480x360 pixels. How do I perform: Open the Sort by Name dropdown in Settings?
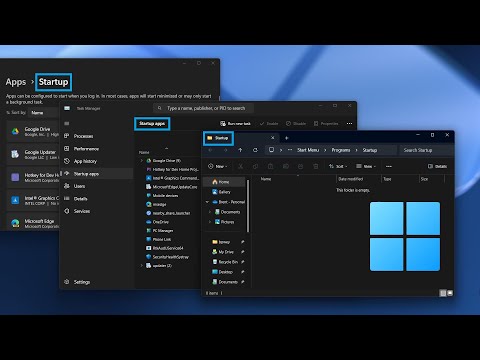[43, 113]
